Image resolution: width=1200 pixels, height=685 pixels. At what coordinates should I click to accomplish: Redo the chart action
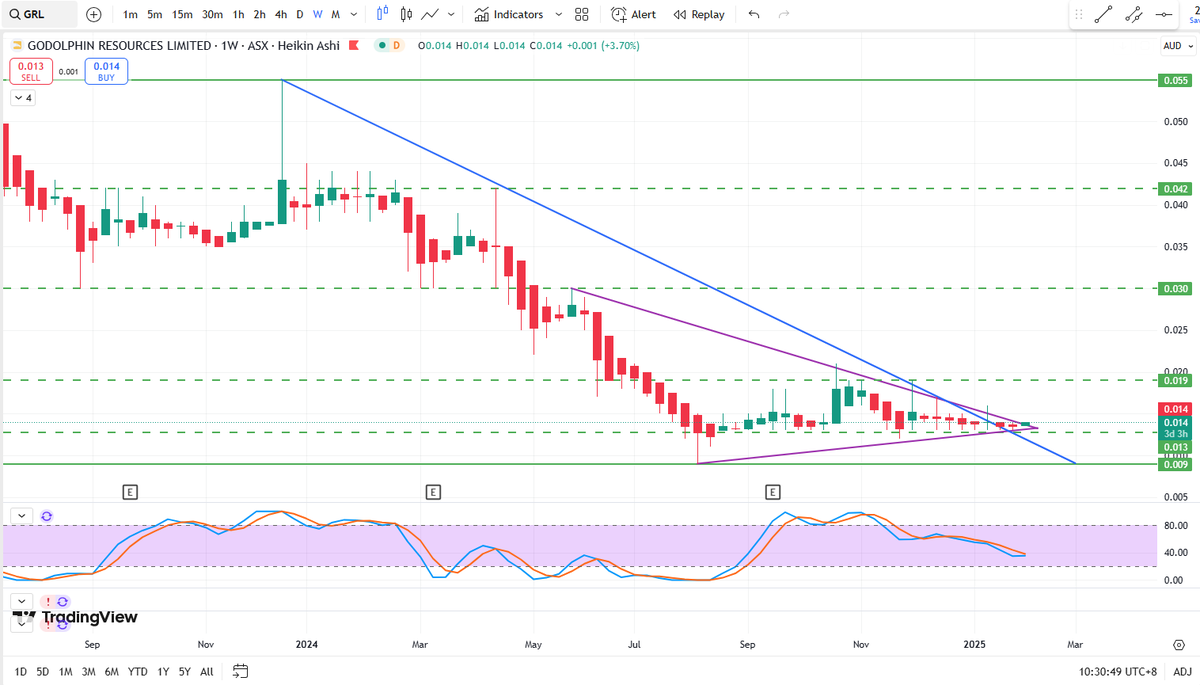pyautogui.click(x=783, y=15)
